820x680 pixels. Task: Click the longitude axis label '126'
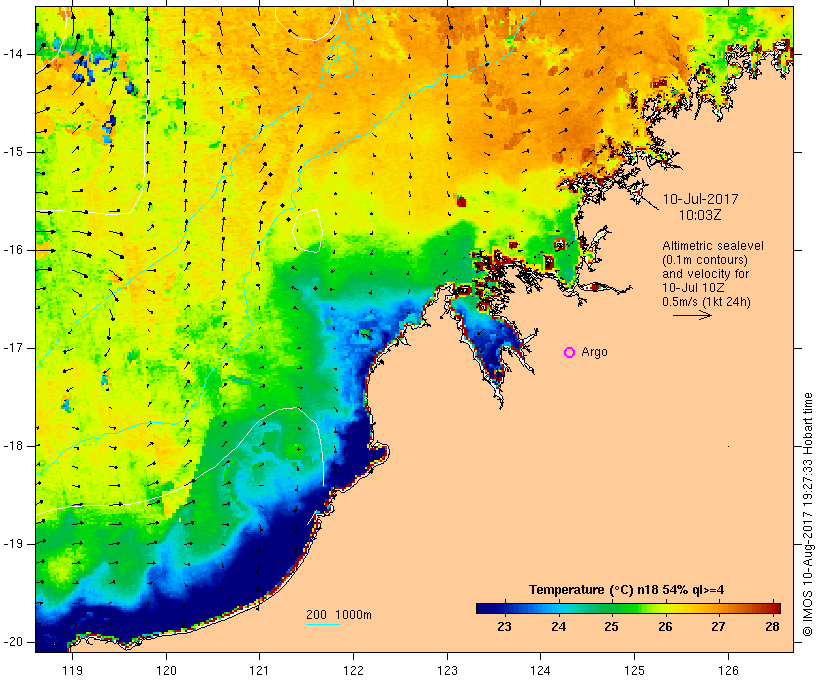(x=728, y=670)
